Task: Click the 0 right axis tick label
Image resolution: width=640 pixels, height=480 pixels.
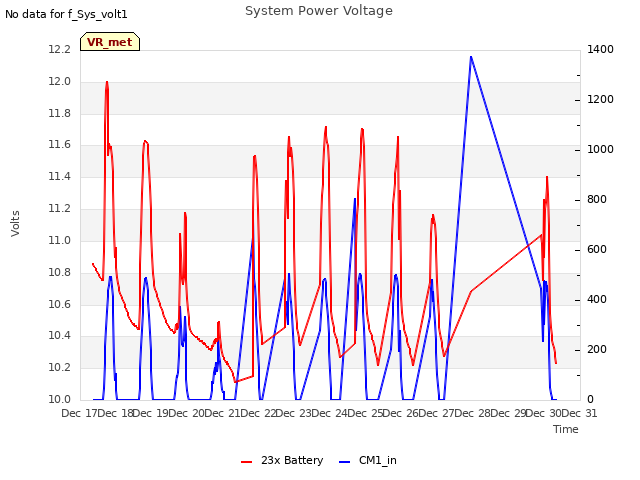Action: [x=590, y=399]
